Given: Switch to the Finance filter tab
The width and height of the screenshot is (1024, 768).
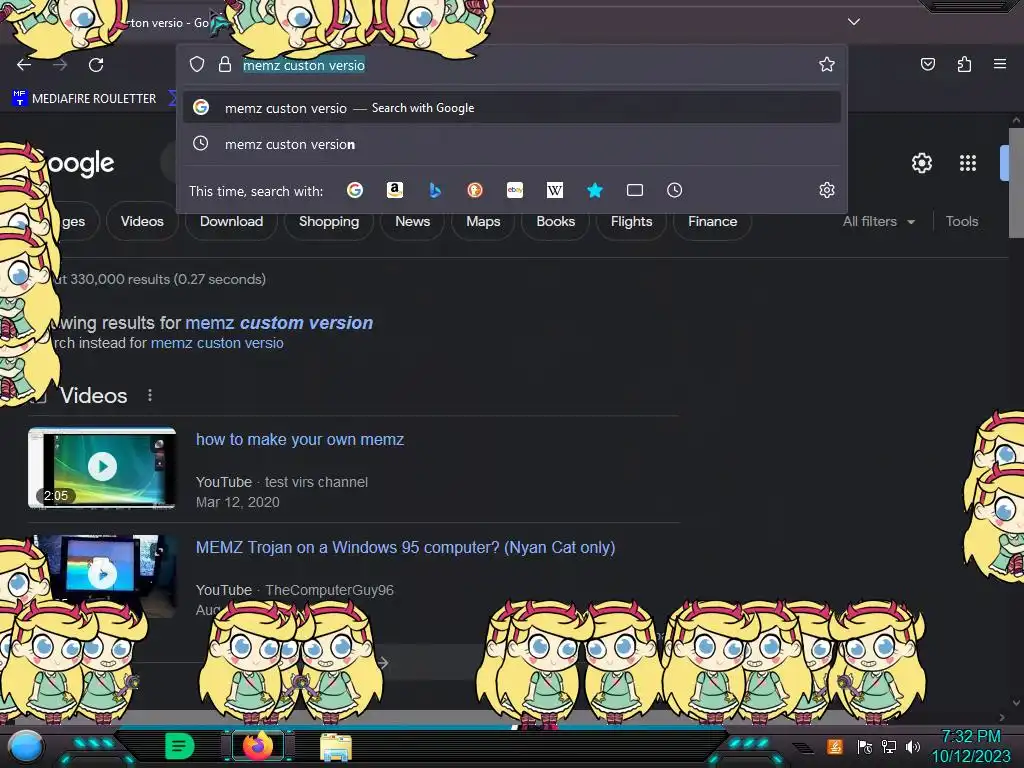Looking at the screenshot, I should pyautogui.click(x=712, y=221).
